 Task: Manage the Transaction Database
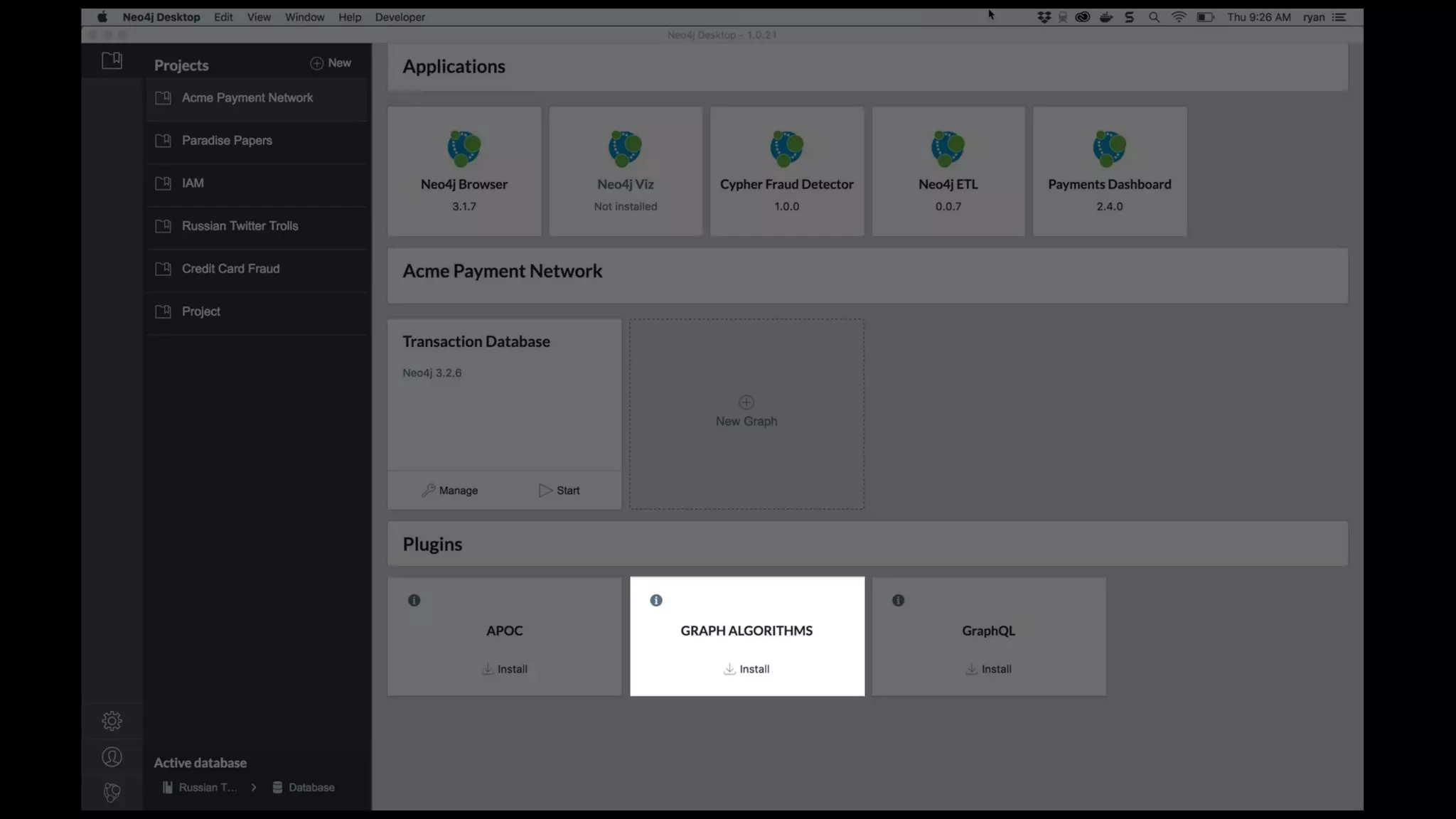click(450, 491)
